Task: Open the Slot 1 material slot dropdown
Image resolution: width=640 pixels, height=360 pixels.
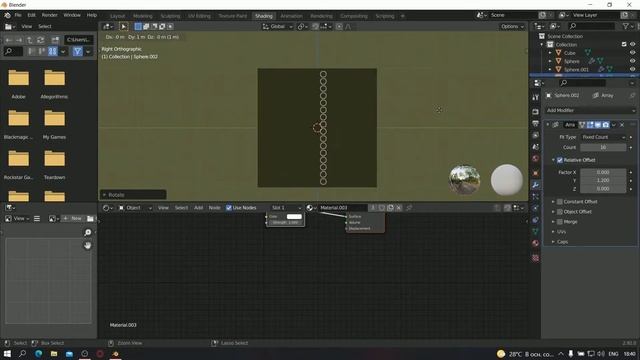Action: pyautogui.click(x=286, y=208)
